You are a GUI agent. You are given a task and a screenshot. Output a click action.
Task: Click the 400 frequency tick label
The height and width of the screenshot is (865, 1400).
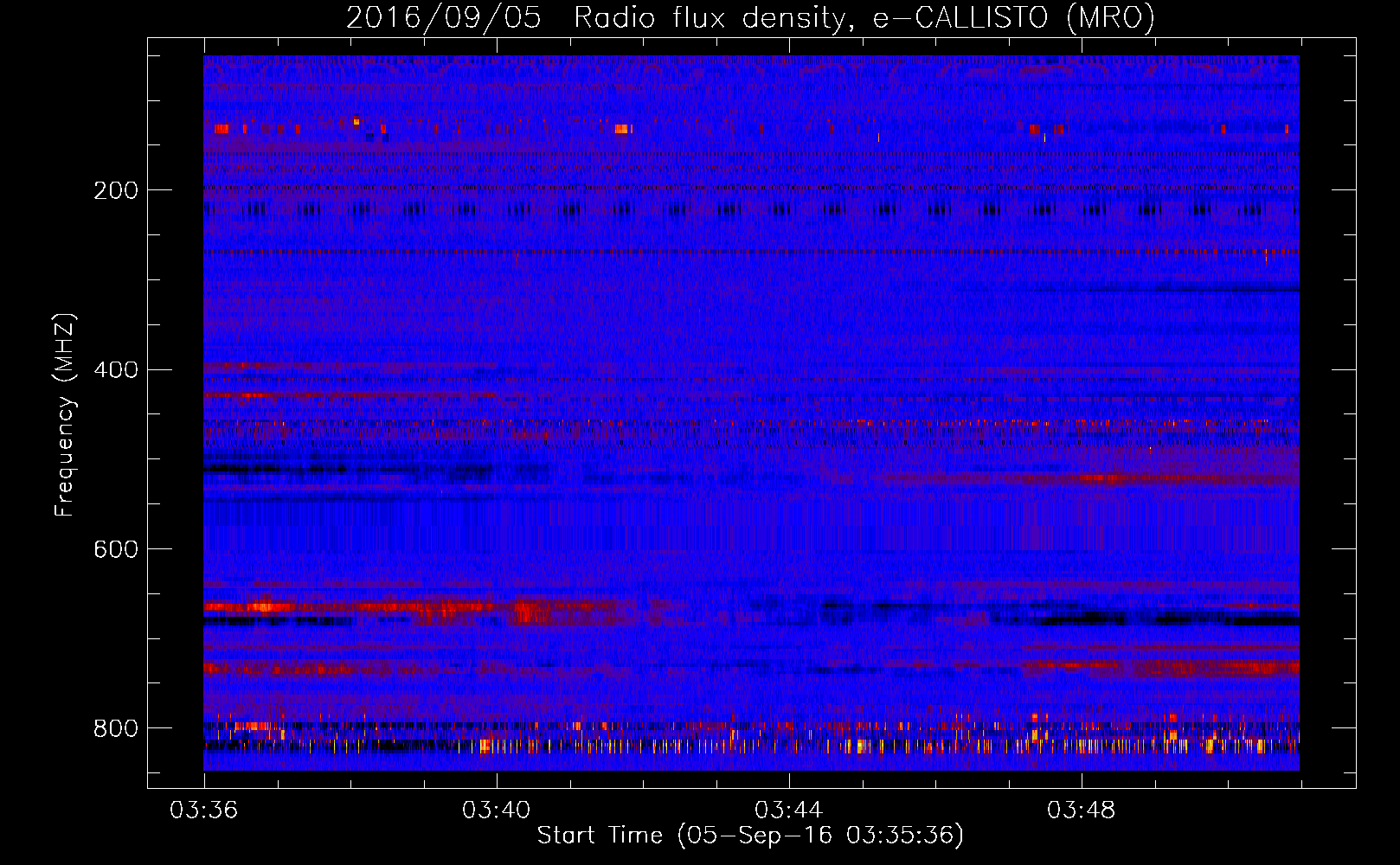pos(116,370)
